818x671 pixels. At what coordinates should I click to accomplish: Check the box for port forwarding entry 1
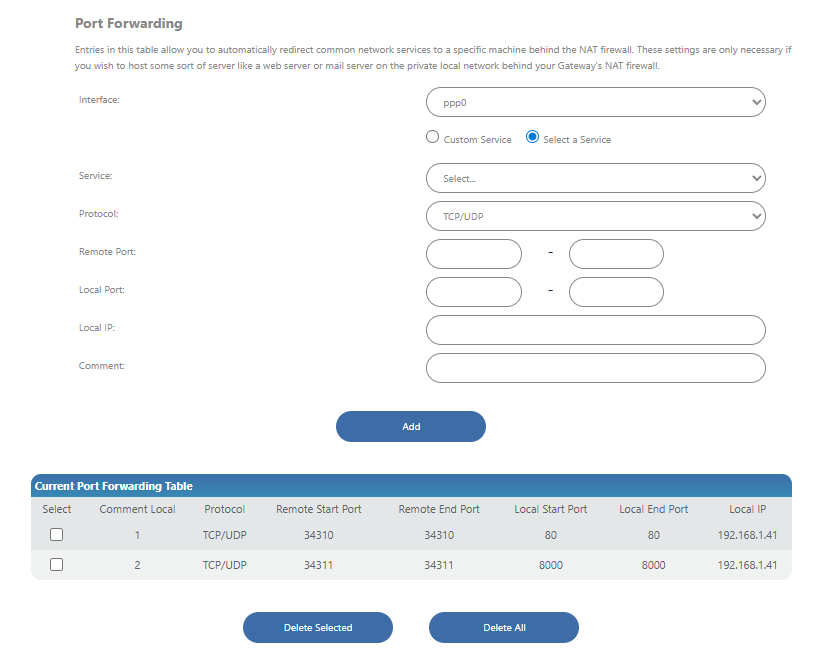[x=56, y=535]
